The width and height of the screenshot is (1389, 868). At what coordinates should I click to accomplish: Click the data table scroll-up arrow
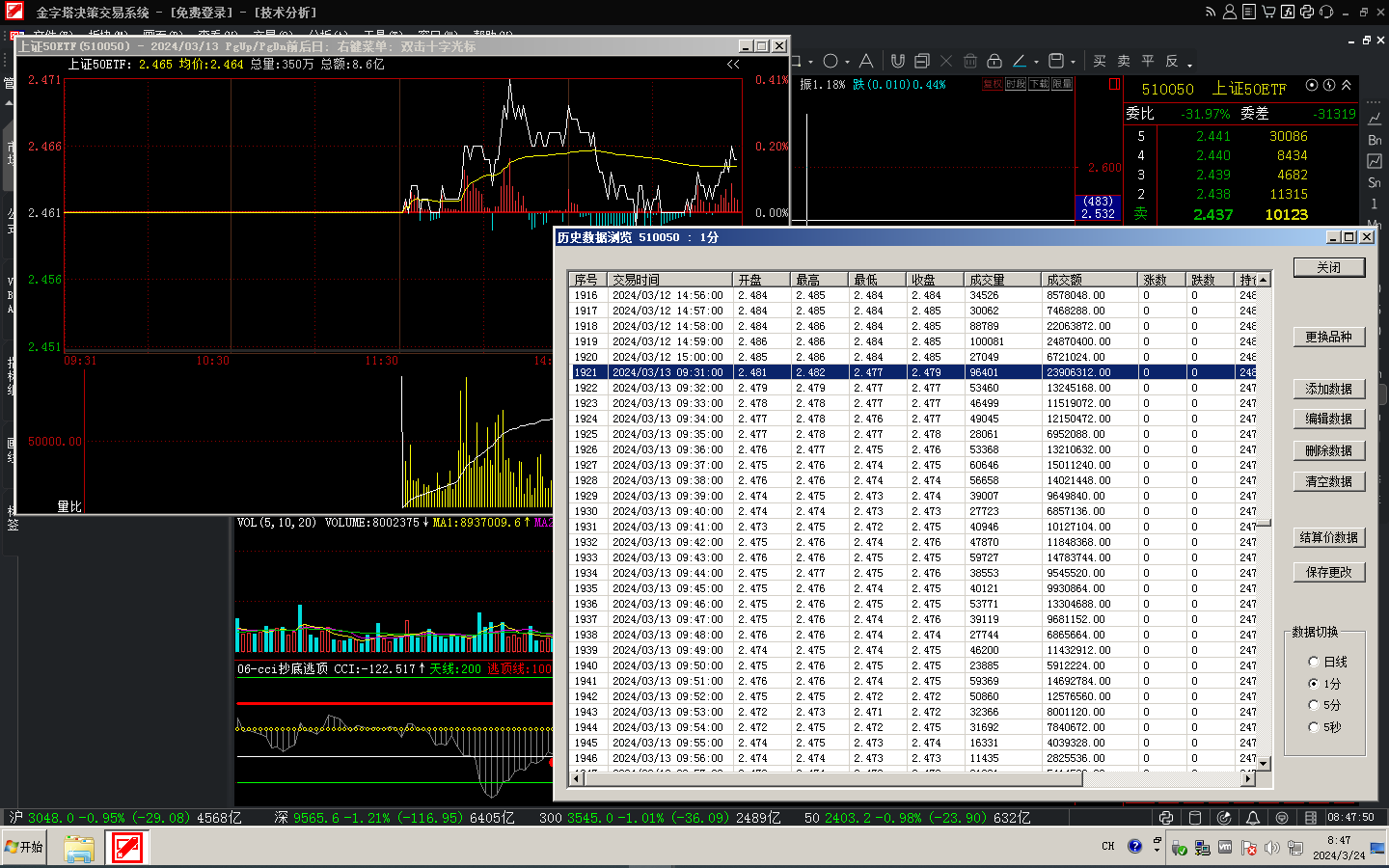(x=1264, y=280)
